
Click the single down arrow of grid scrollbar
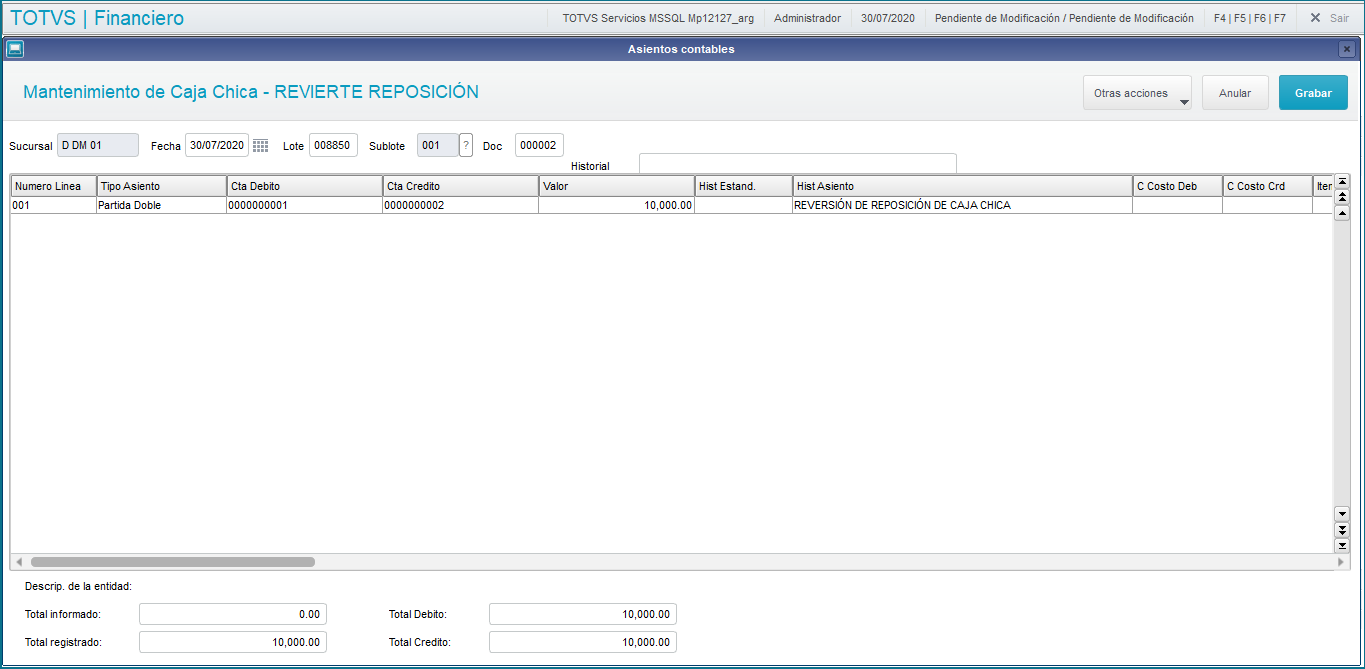click(x=1342, y=514)
